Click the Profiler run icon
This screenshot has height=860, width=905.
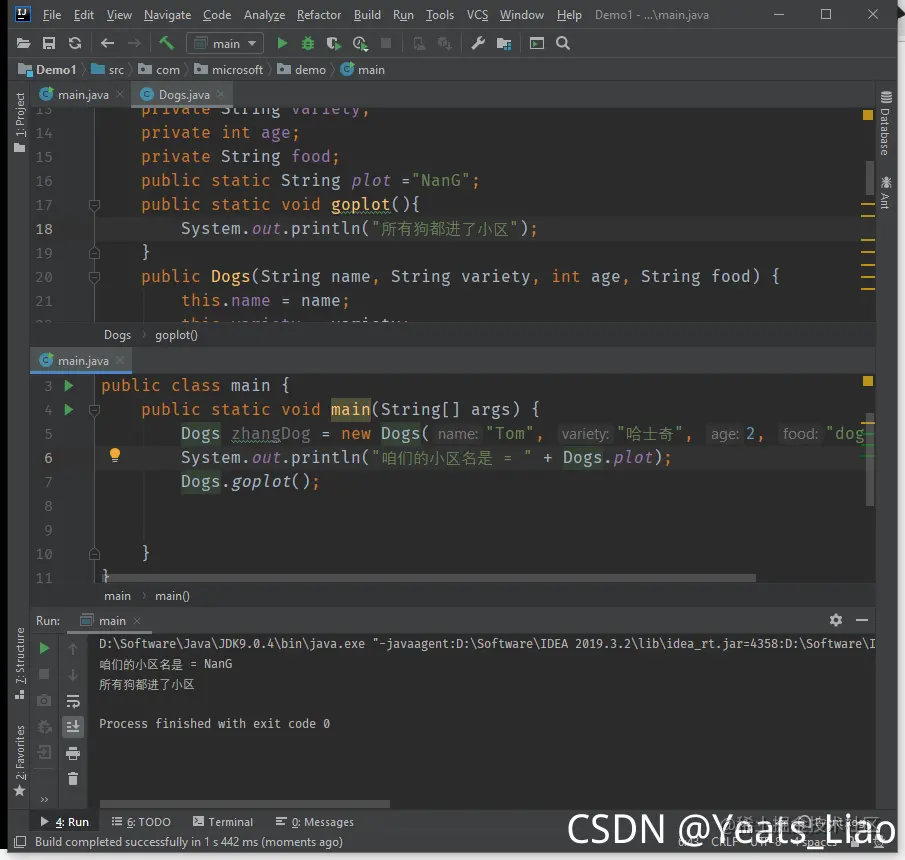pos(360,43)
